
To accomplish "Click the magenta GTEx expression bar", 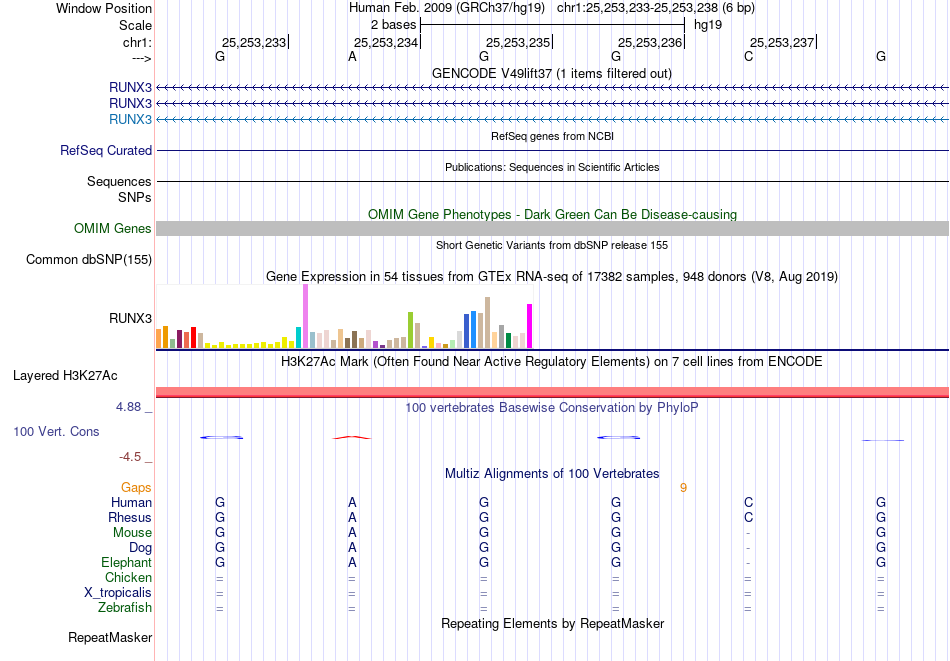I will (530, 326).
